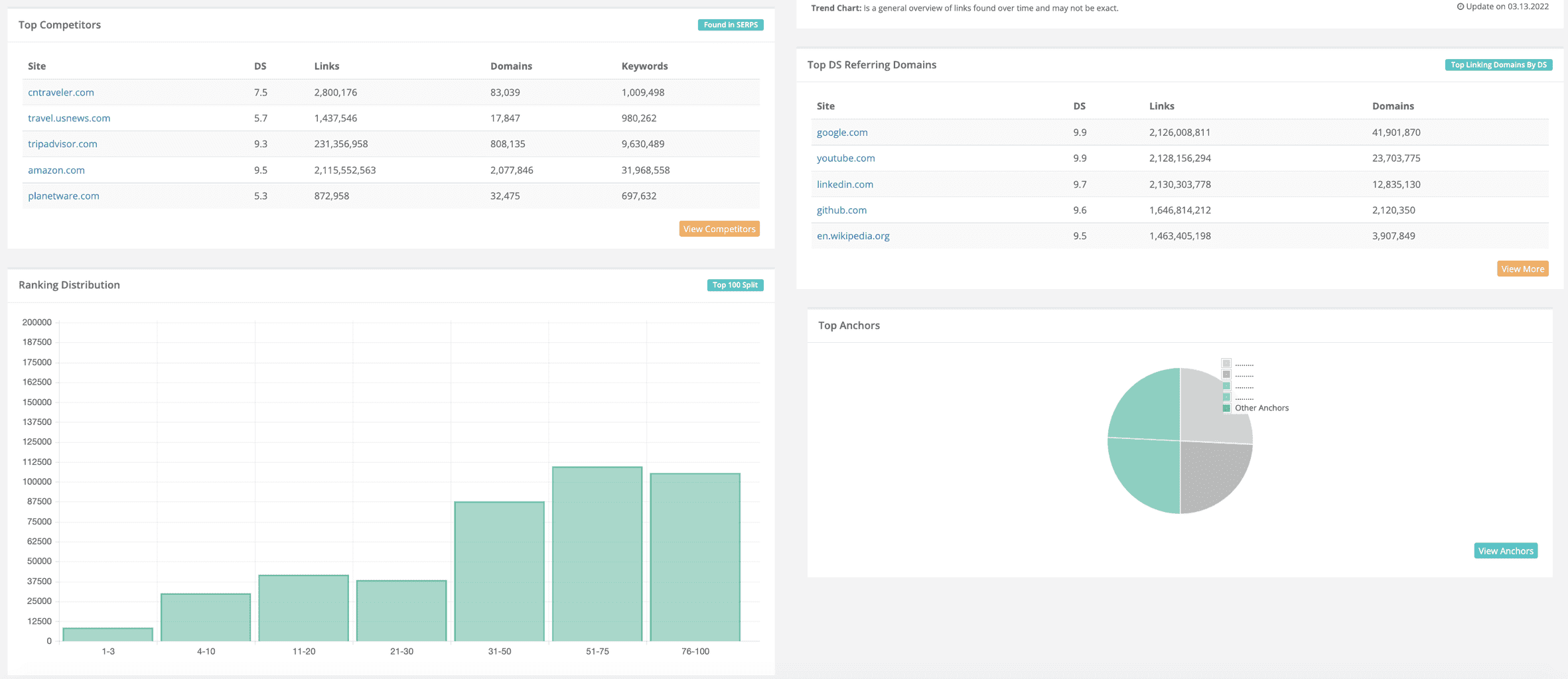
Task: Click the Other Anchors legend swatch
Action: pyautogui.click(x=1226, y=408)
